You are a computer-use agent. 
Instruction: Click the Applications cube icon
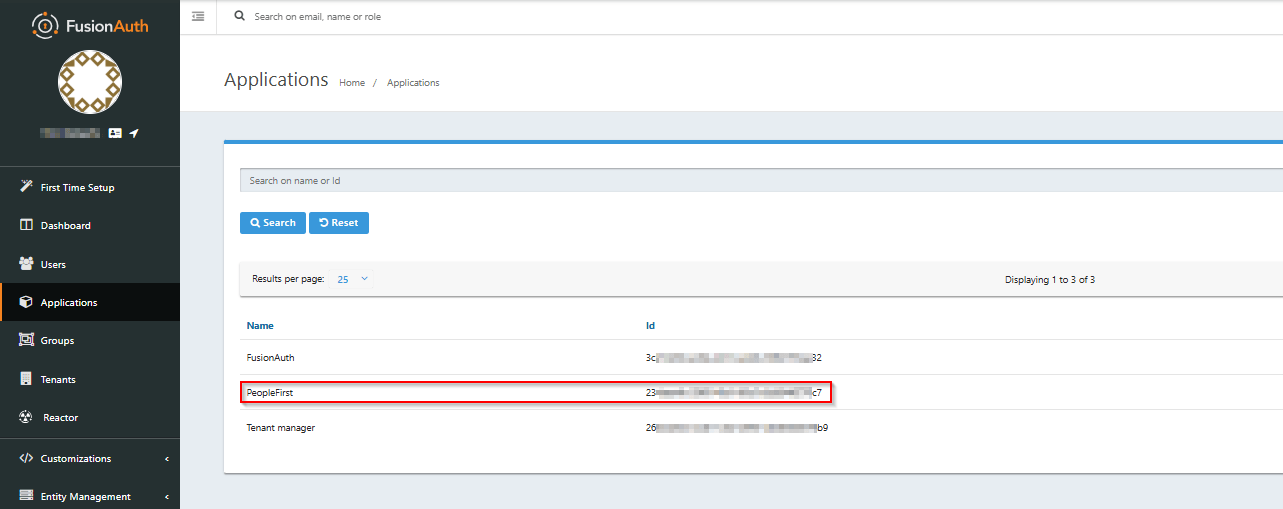tap(26, 302)
